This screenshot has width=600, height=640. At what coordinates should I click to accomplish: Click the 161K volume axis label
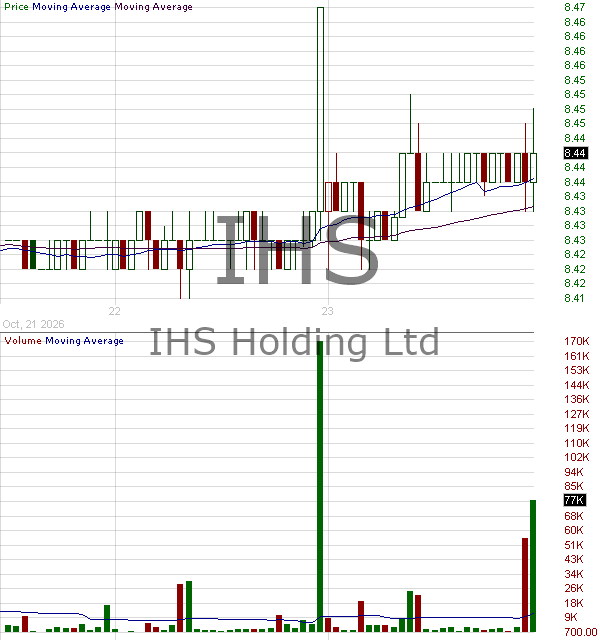click(577, 356)
